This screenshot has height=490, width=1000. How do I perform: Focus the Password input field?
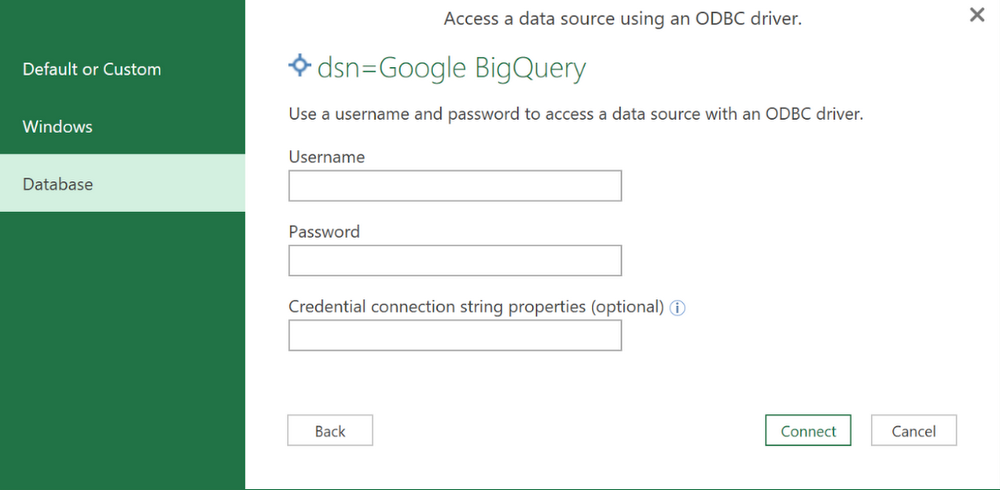(x=455, y=260)
